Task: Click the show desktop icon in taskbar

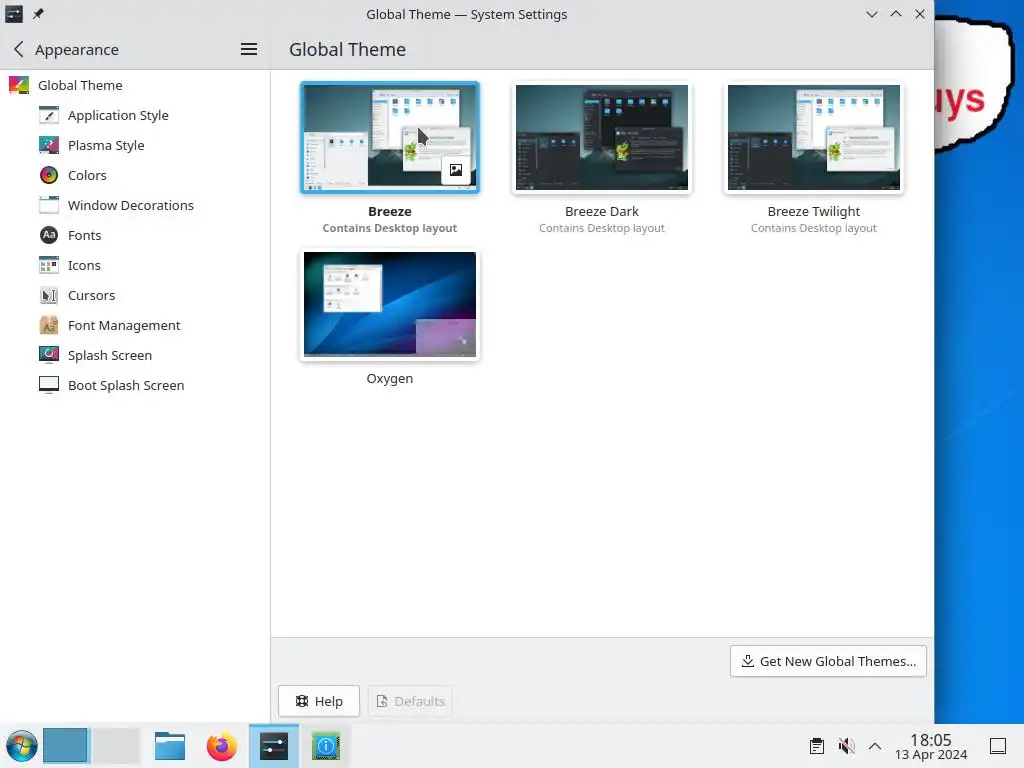Action: click(998, 746)
